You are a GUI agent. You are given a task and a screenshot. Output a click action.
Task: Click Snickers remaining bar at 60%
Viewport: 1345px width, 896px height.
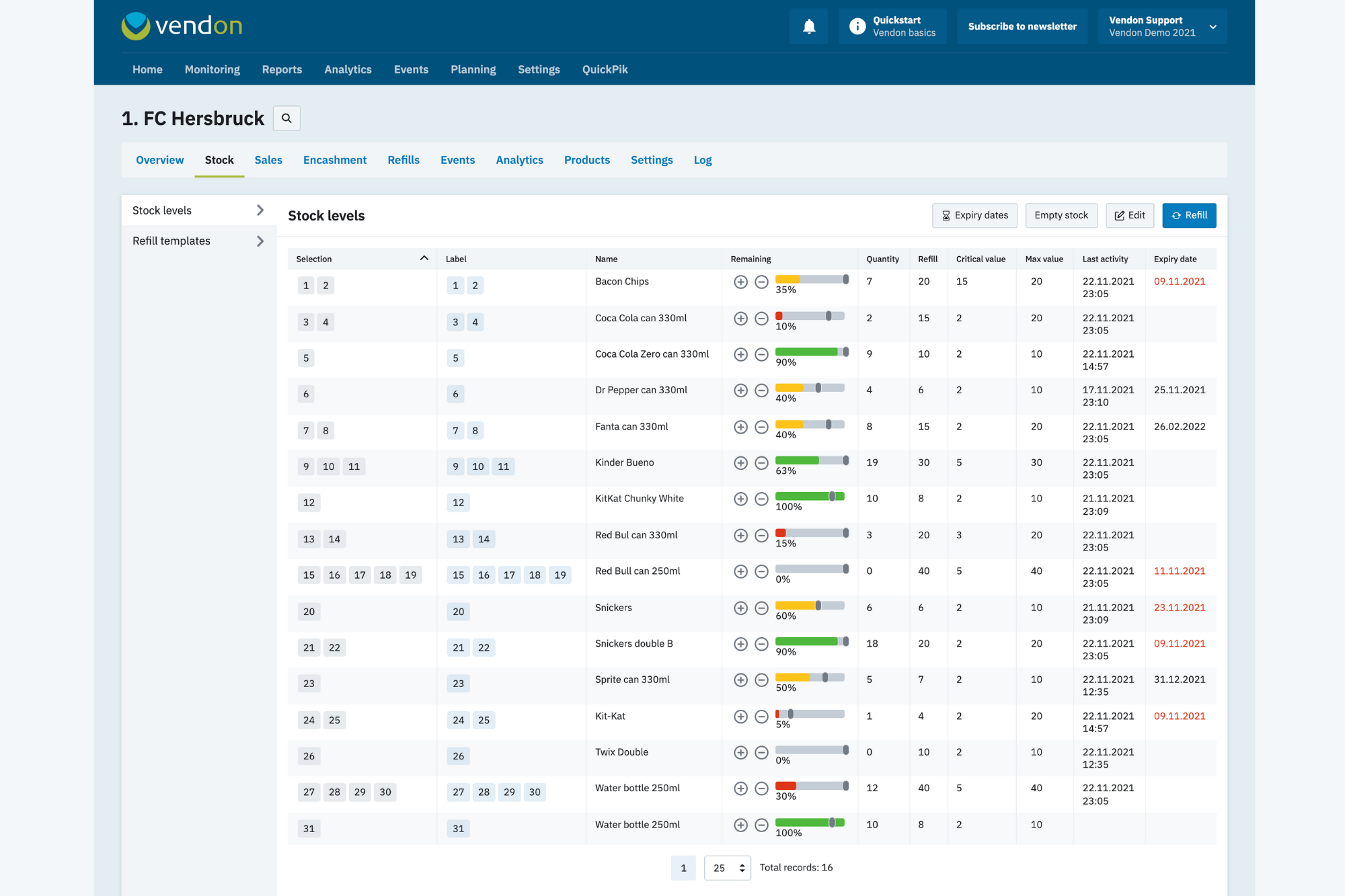(810, 606)
